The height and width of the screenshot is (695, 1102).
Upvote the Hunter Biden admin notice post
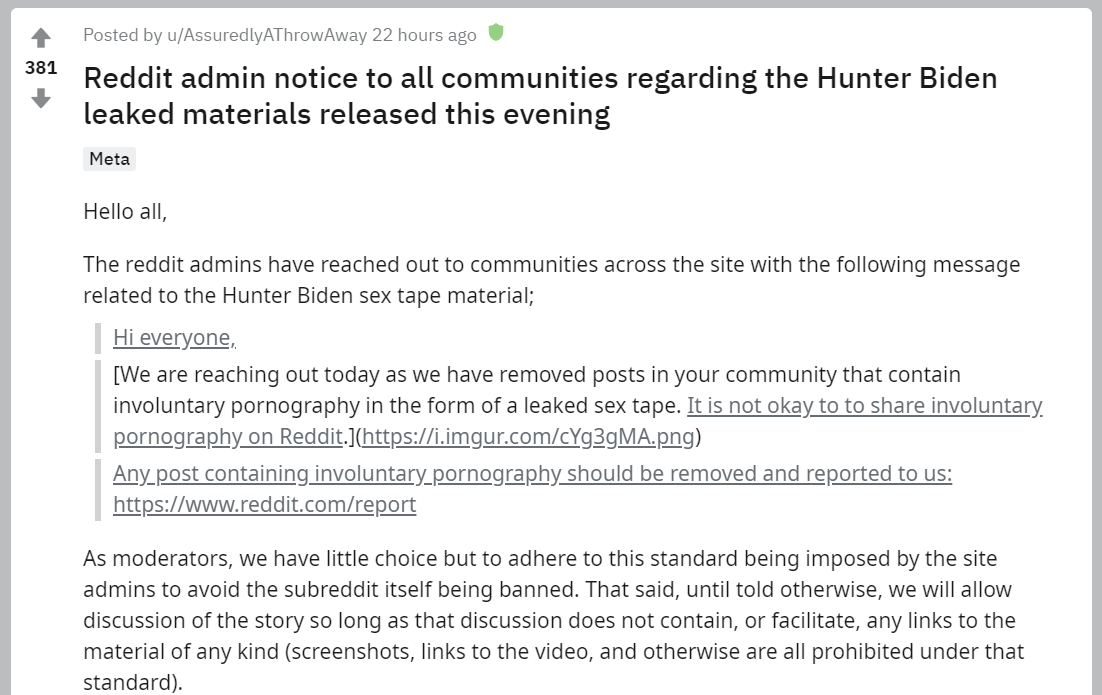pos(41,37)
